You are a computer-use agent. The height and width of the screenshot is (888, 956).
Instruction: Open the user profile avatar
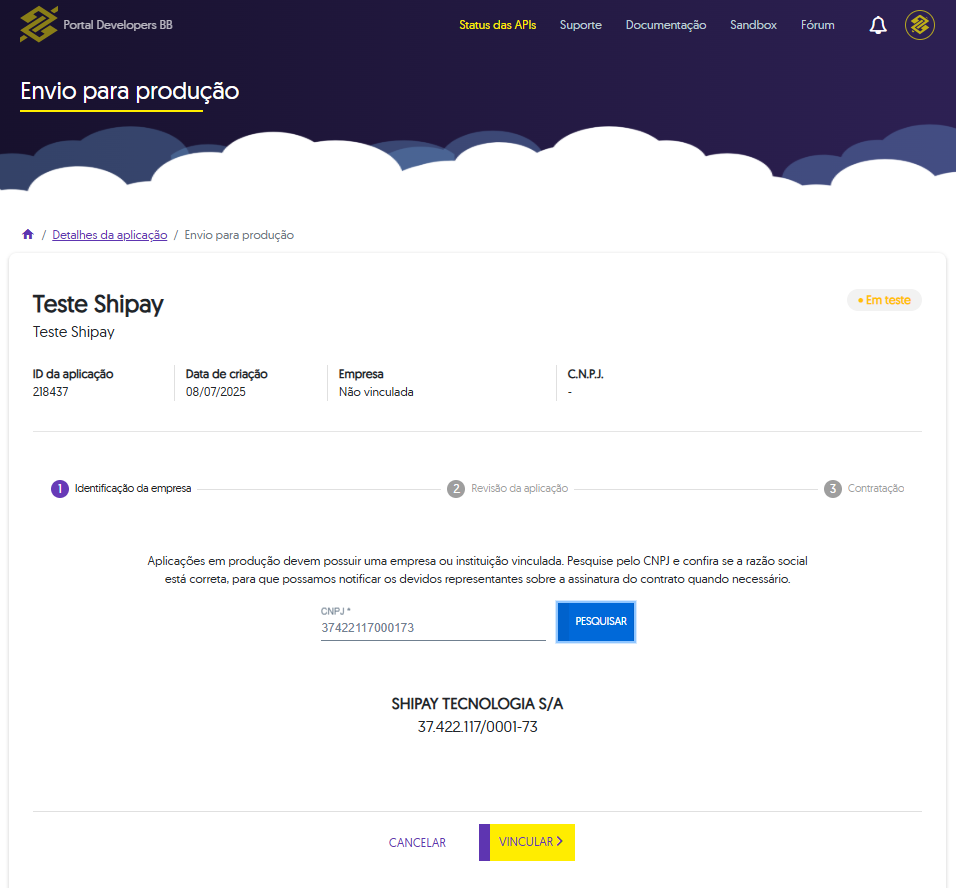[919, 25]
